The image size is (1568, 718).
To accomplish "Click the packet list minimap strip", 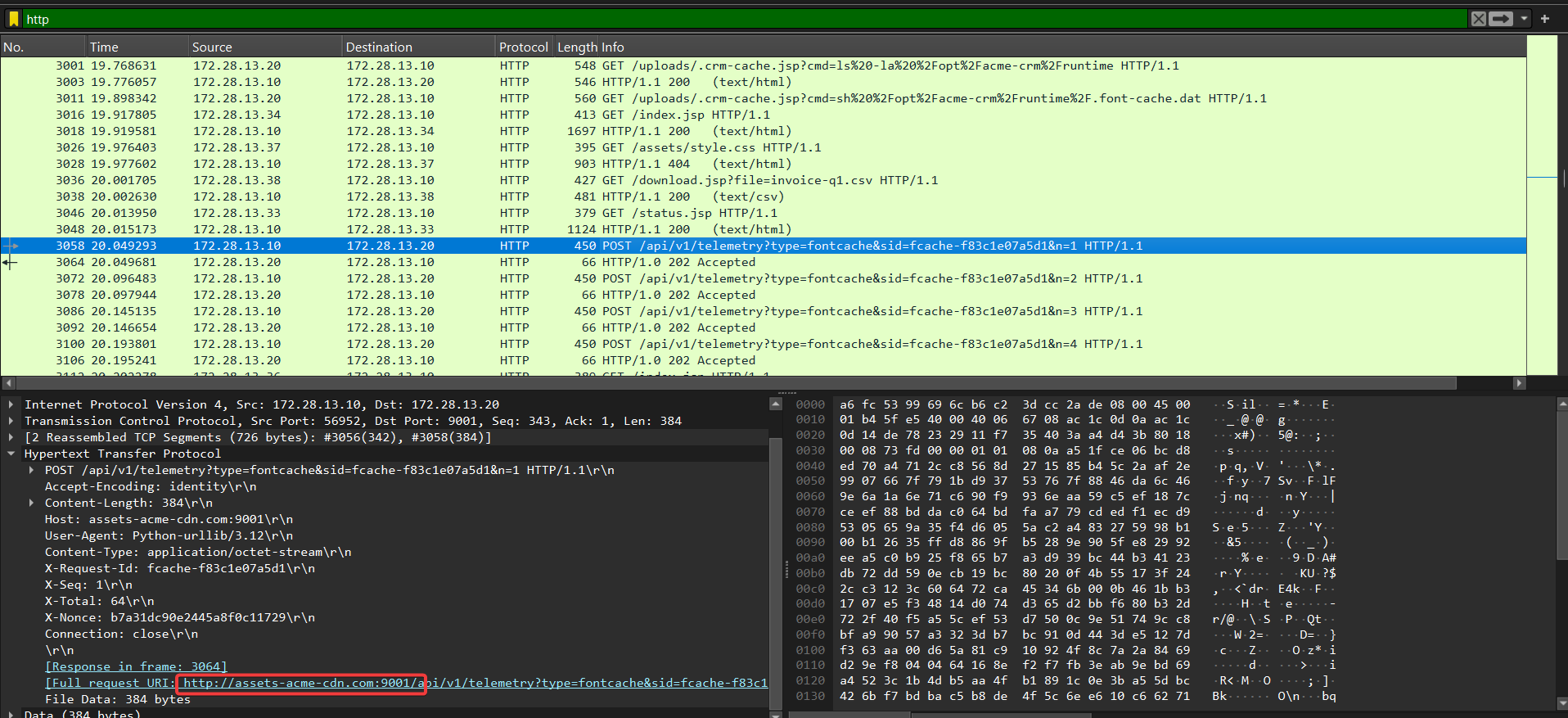I will coord(1542,205).
